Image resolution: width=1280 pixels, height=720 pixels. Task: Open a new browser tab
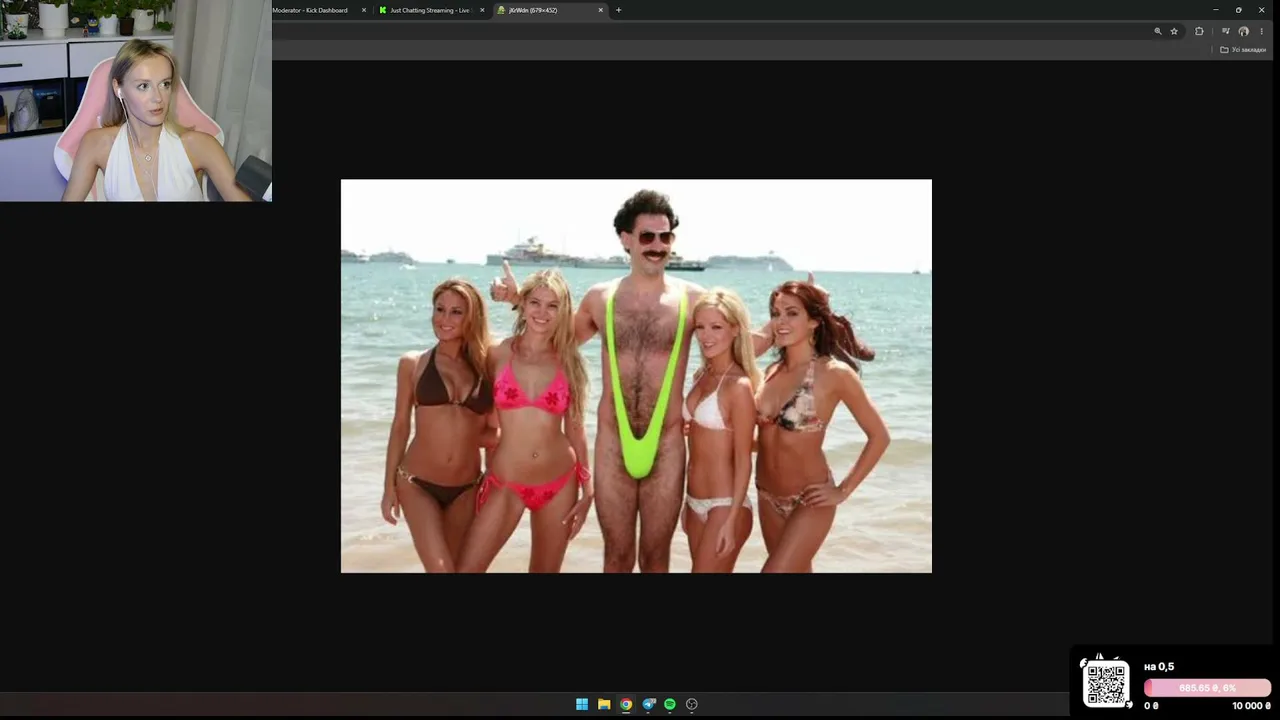point(618,10)
